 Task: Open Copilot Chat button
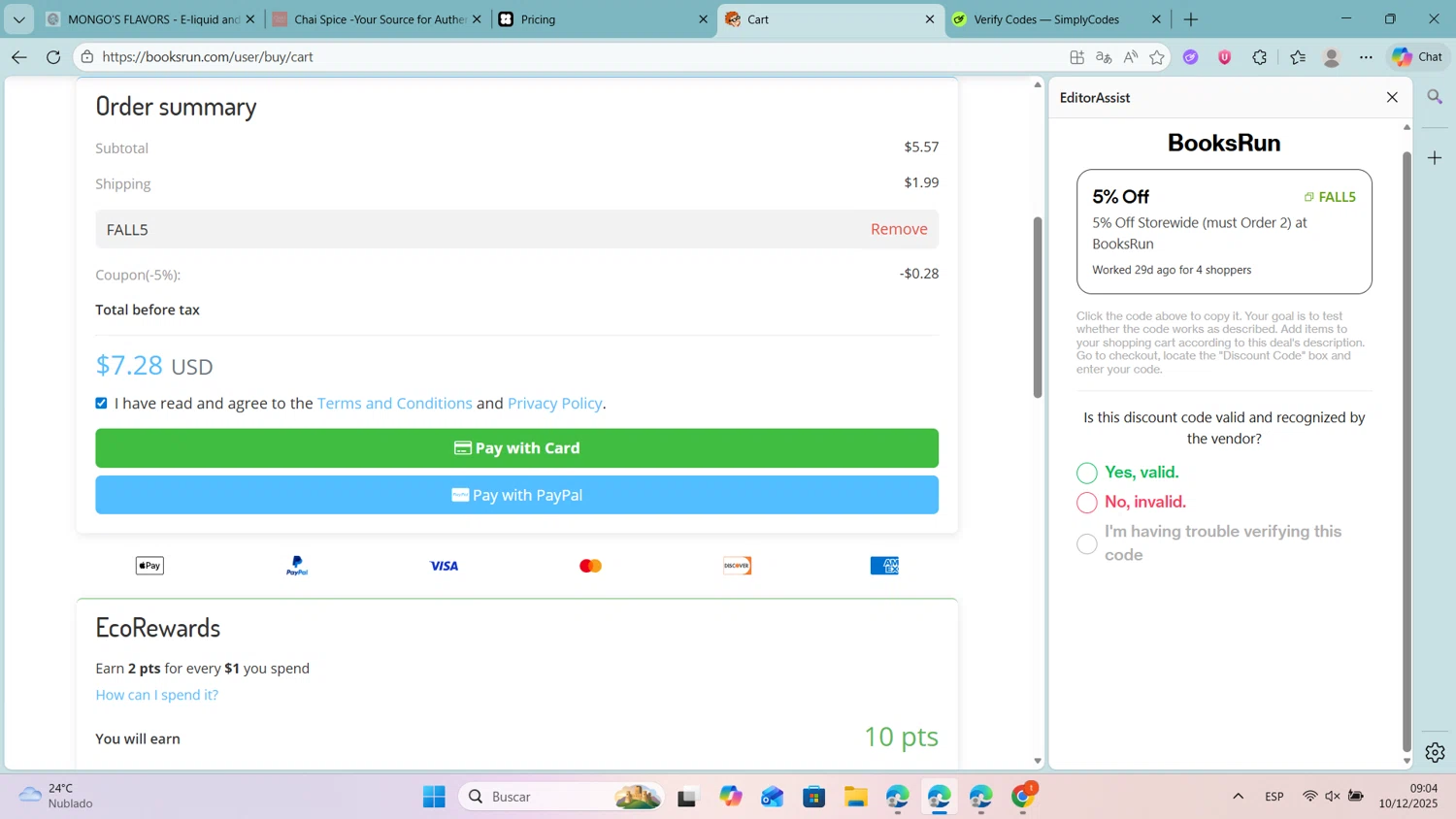click(x=1417, y=57)
